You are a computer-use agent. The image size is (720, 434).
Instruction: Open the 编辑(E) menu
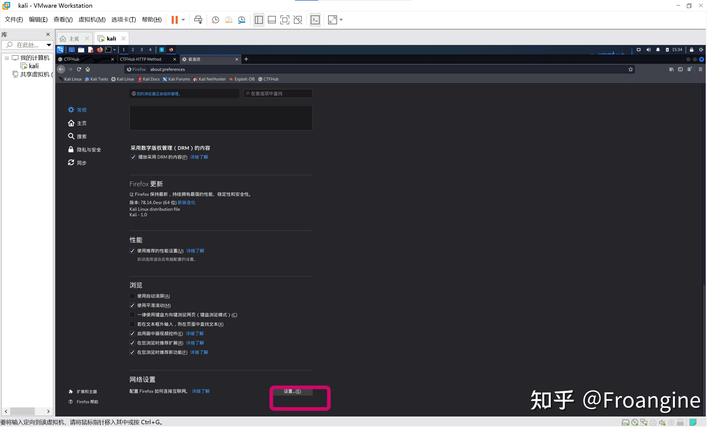coord(38,20)
